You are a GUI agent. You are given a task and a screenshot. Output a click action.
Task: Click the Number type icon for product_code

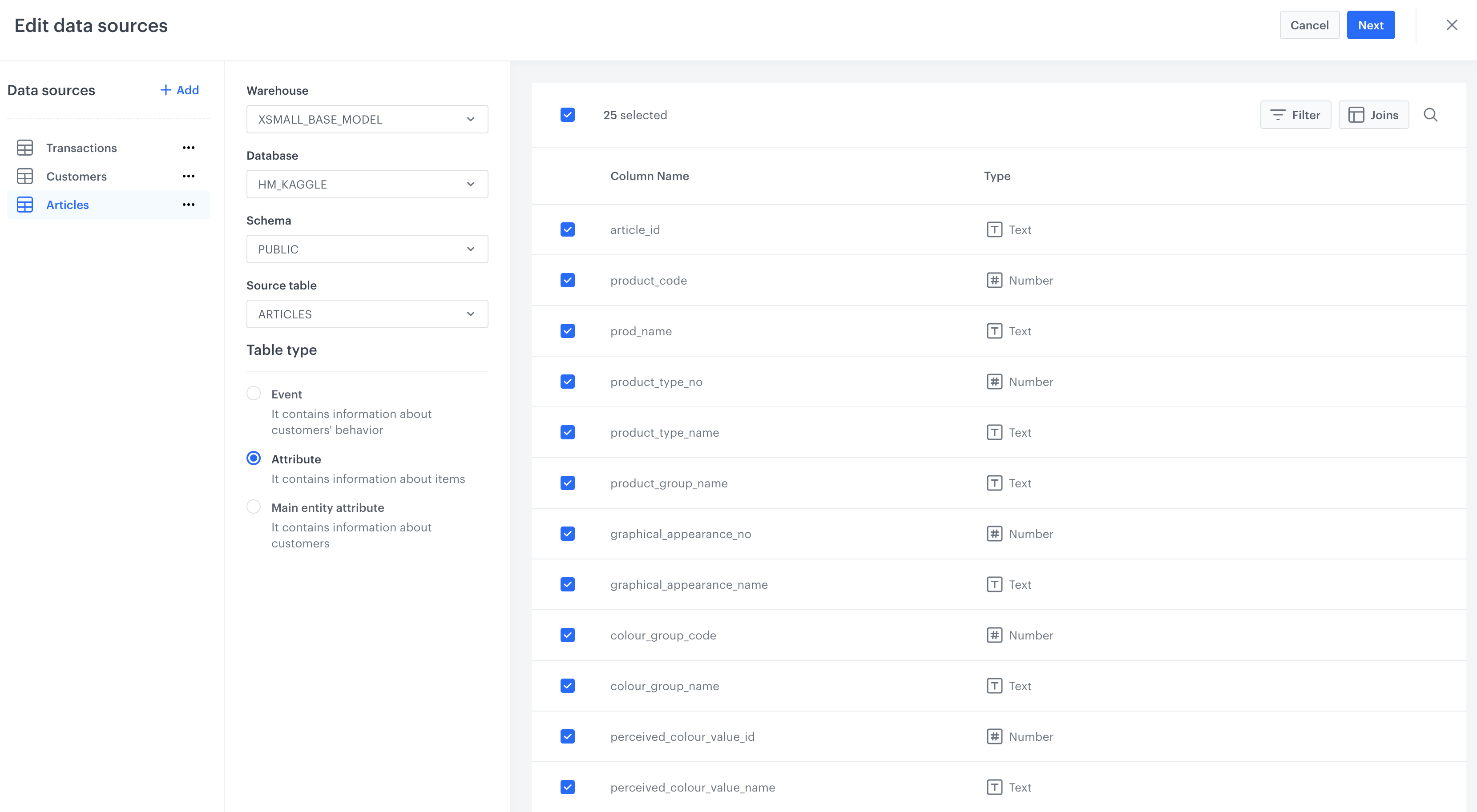pos(994,280)
